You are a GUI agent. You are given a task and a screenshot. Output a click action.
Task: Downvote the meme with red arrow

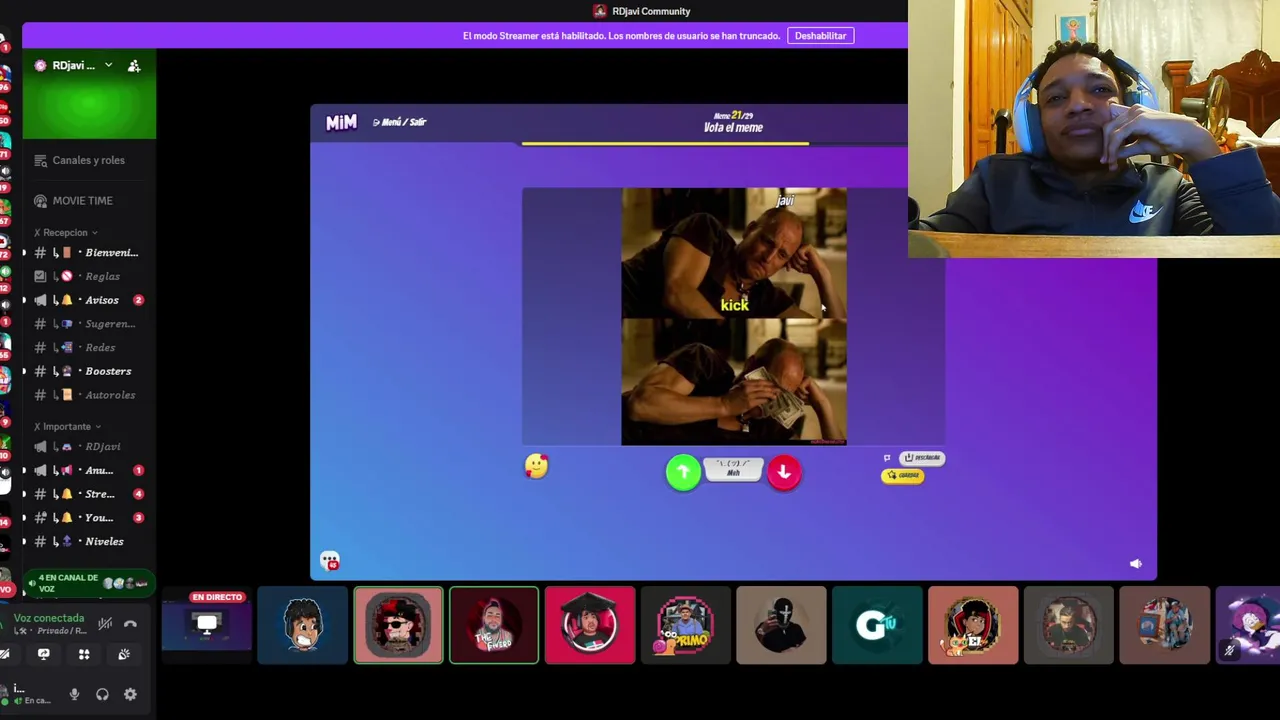point(784,472)
